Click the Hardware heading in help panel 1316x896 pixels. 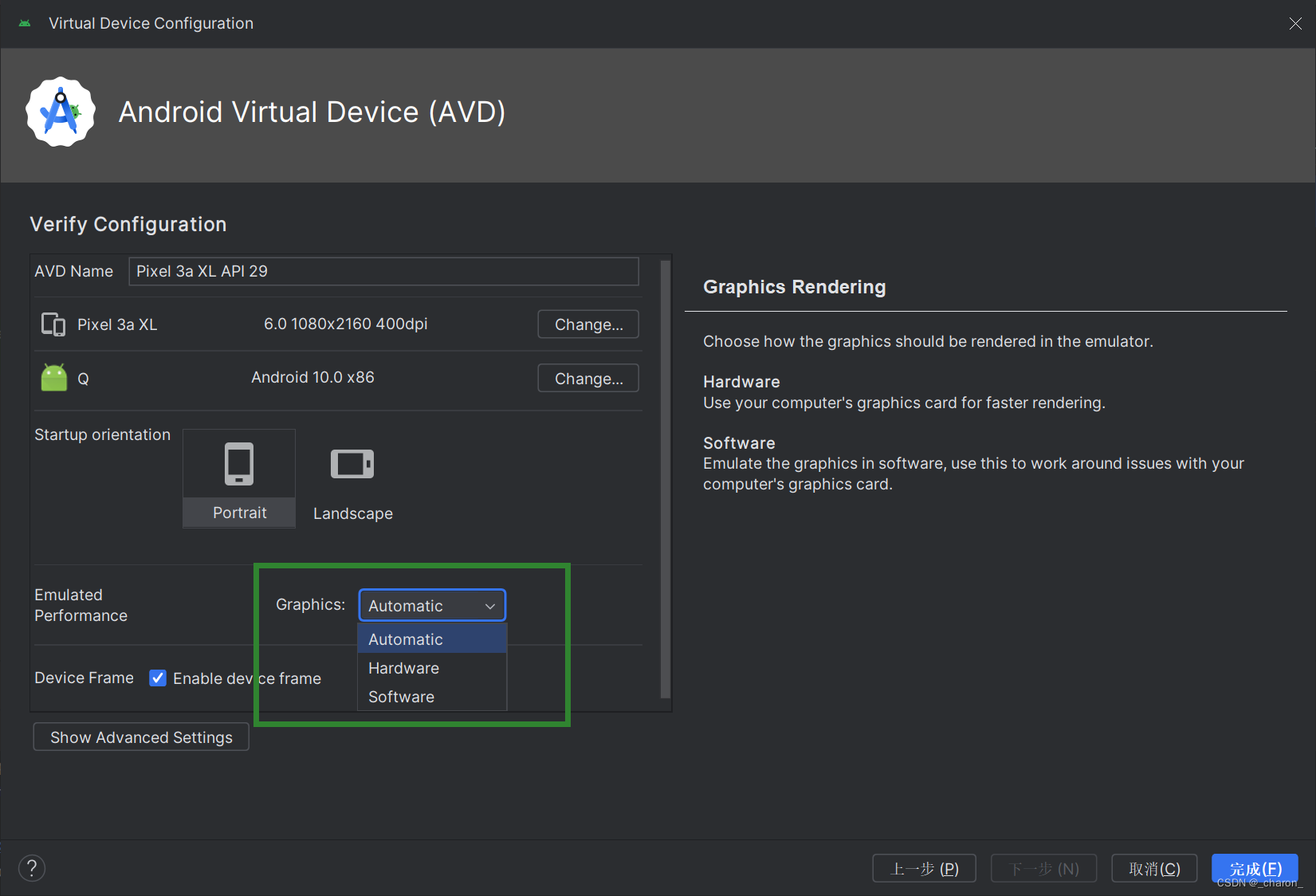(741, 382)
